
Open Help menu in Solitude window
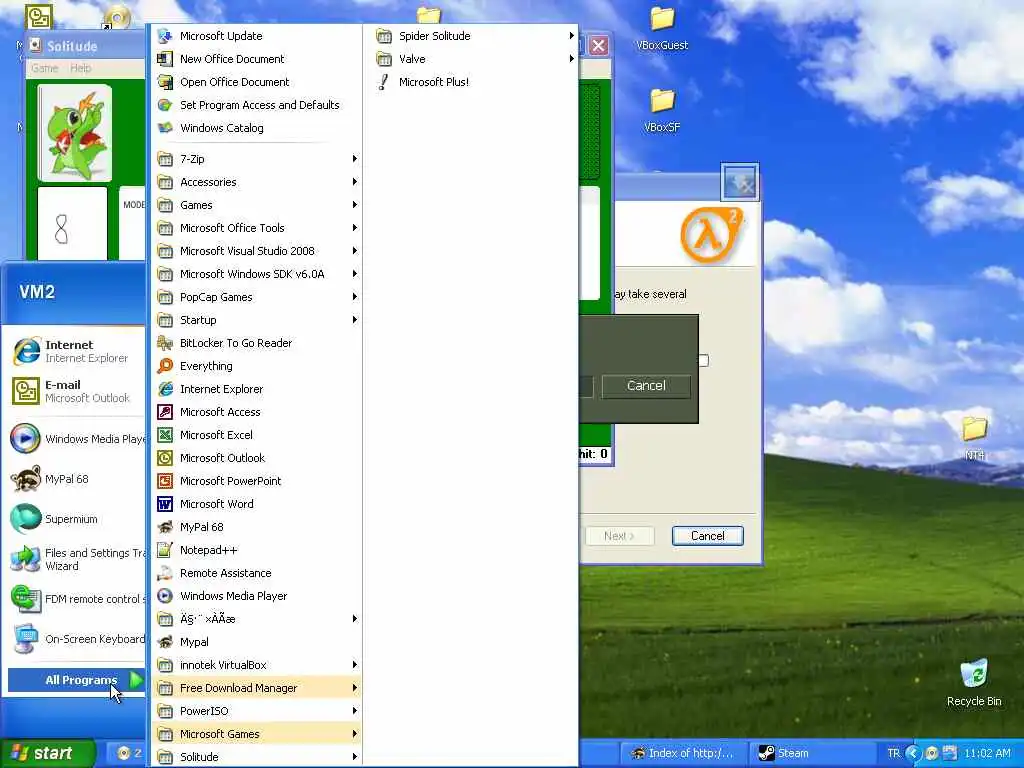(x=80, y=68)
